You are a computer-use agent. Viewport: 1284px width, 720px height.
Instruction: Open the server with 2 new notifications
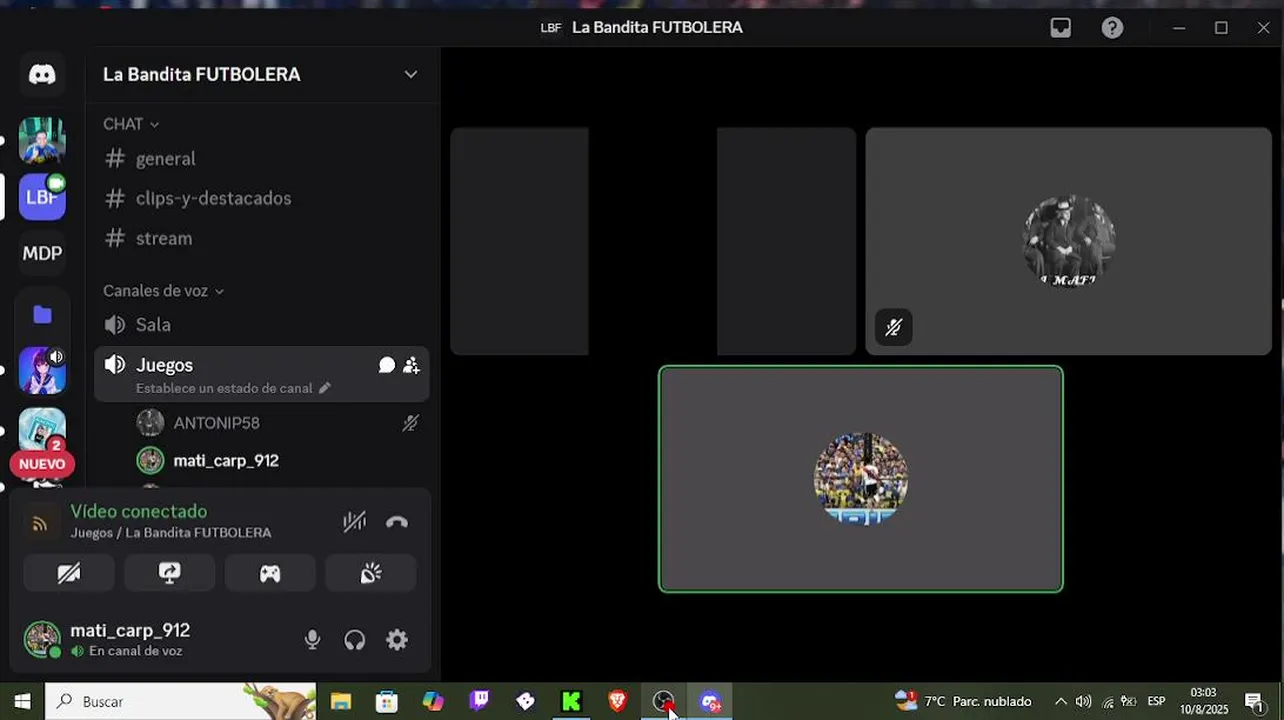click(42, 430)
